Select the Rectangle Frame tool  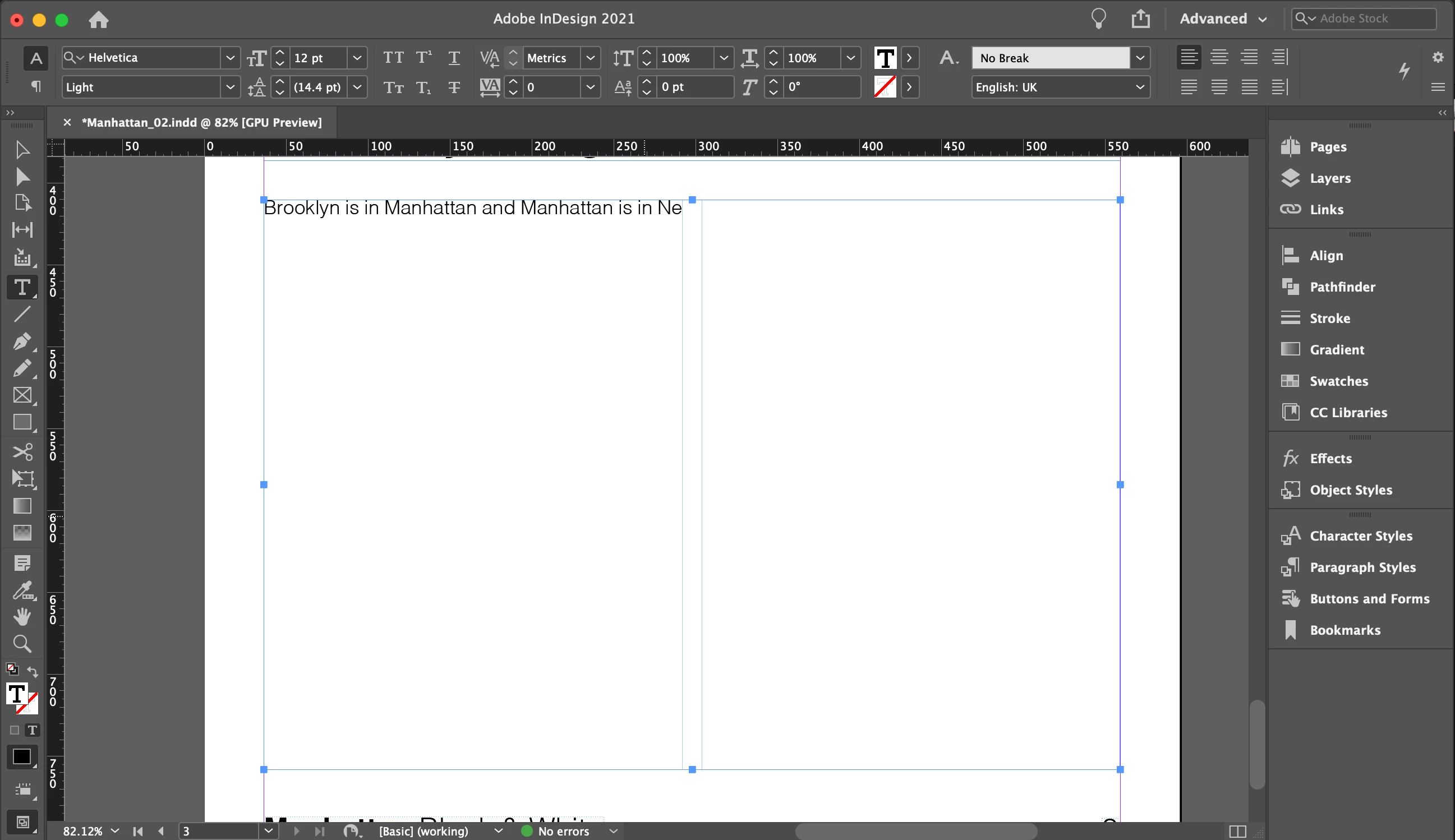22,396
